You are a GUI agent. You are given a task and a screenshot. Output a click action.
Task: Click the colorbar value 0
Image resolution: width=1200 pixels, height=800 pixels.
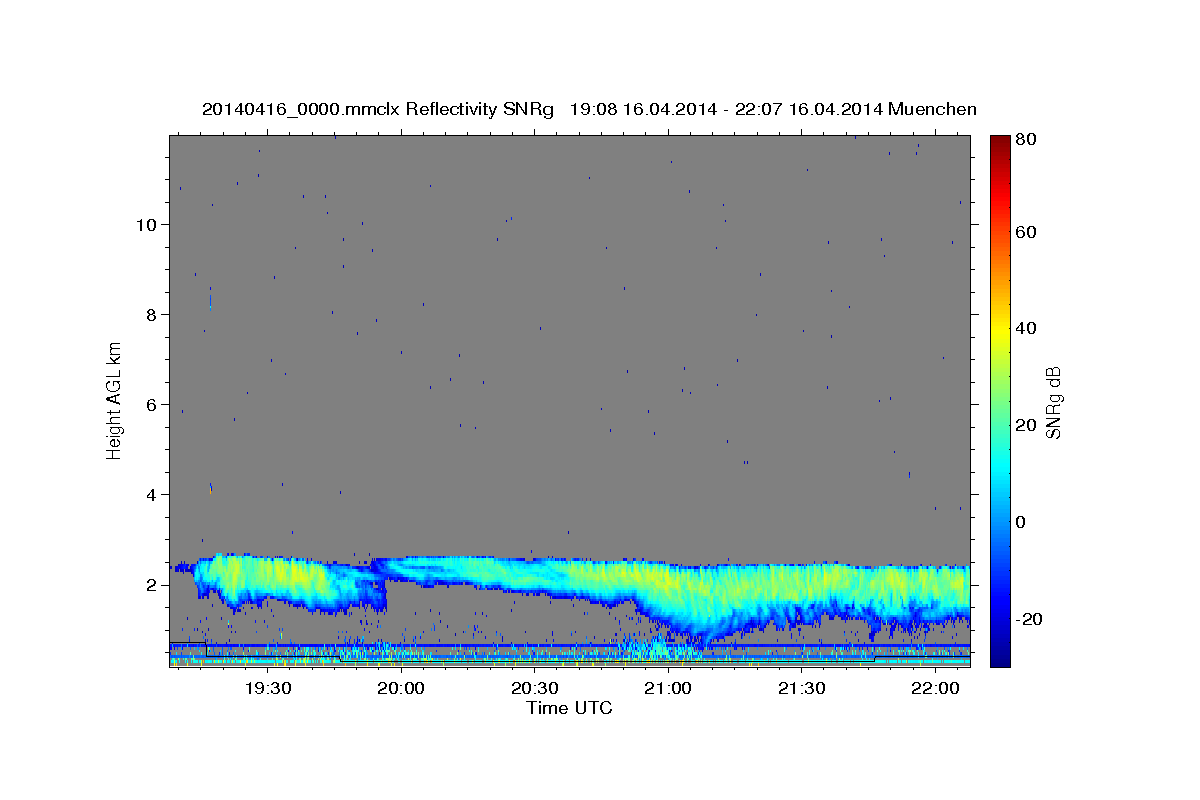coord(1023,522)
